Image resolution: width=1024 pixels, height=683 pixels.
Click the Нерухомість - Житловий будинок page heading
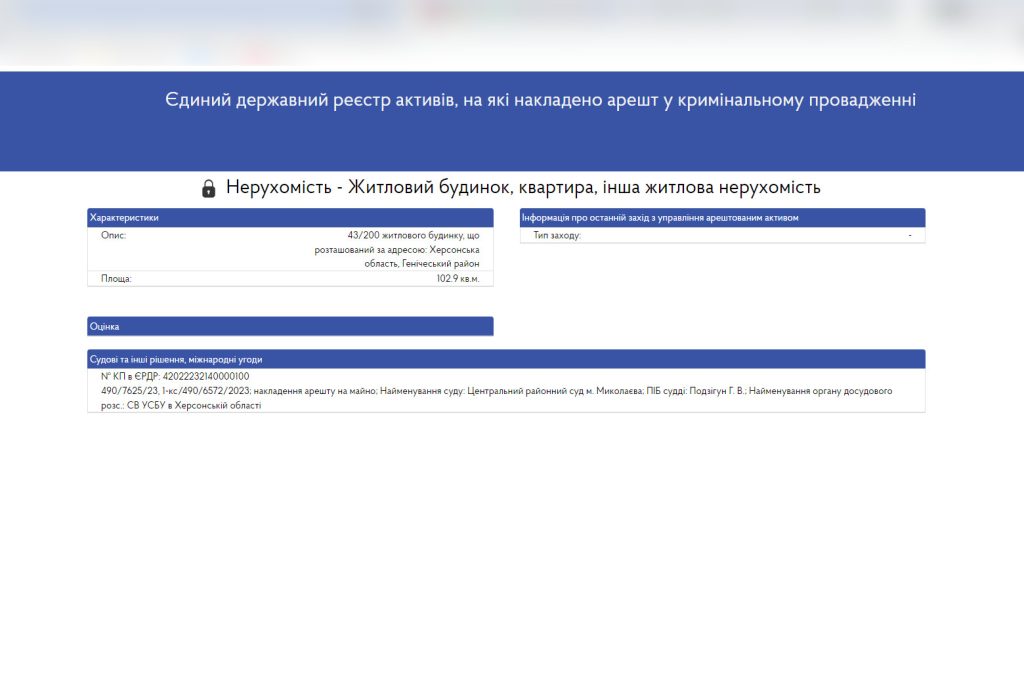(x=523, y=188)
